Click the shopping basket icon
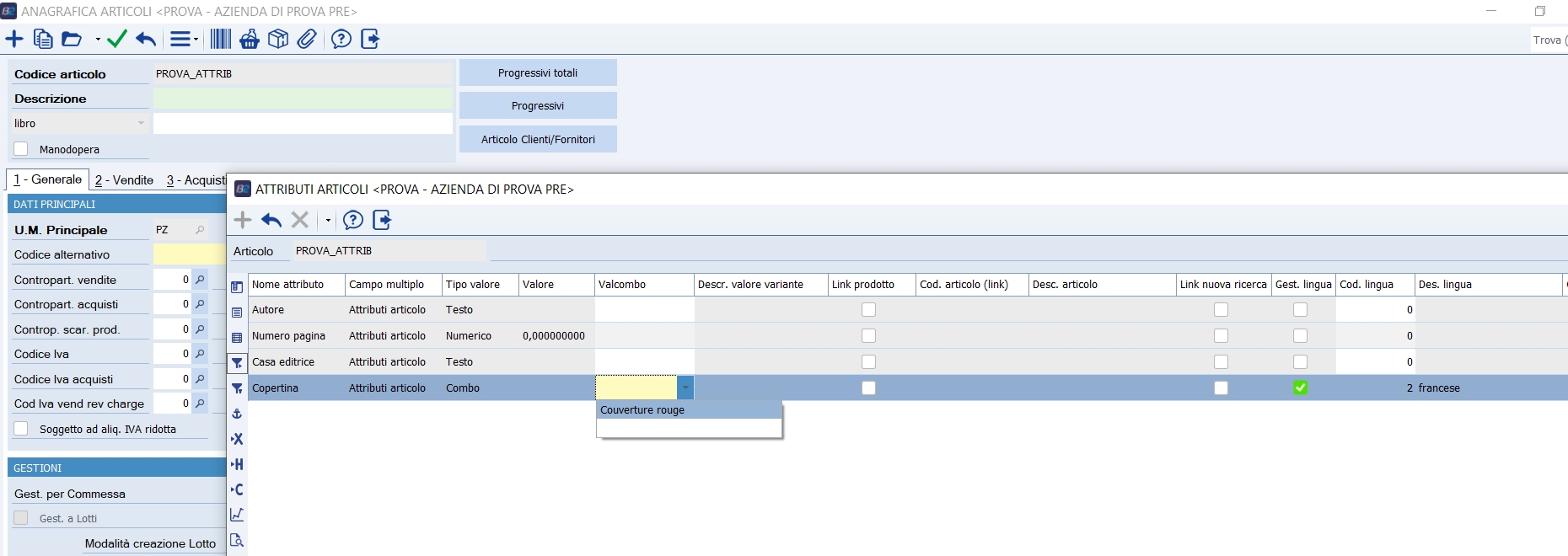Image resolution: width=1568 pixels, height=556 pixels. pyautogui.click(x=250, y=39)
